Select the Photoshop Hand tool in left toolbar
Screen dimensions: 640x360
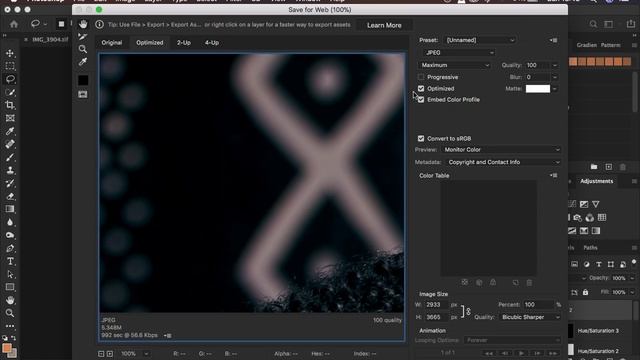pos(10,300)
